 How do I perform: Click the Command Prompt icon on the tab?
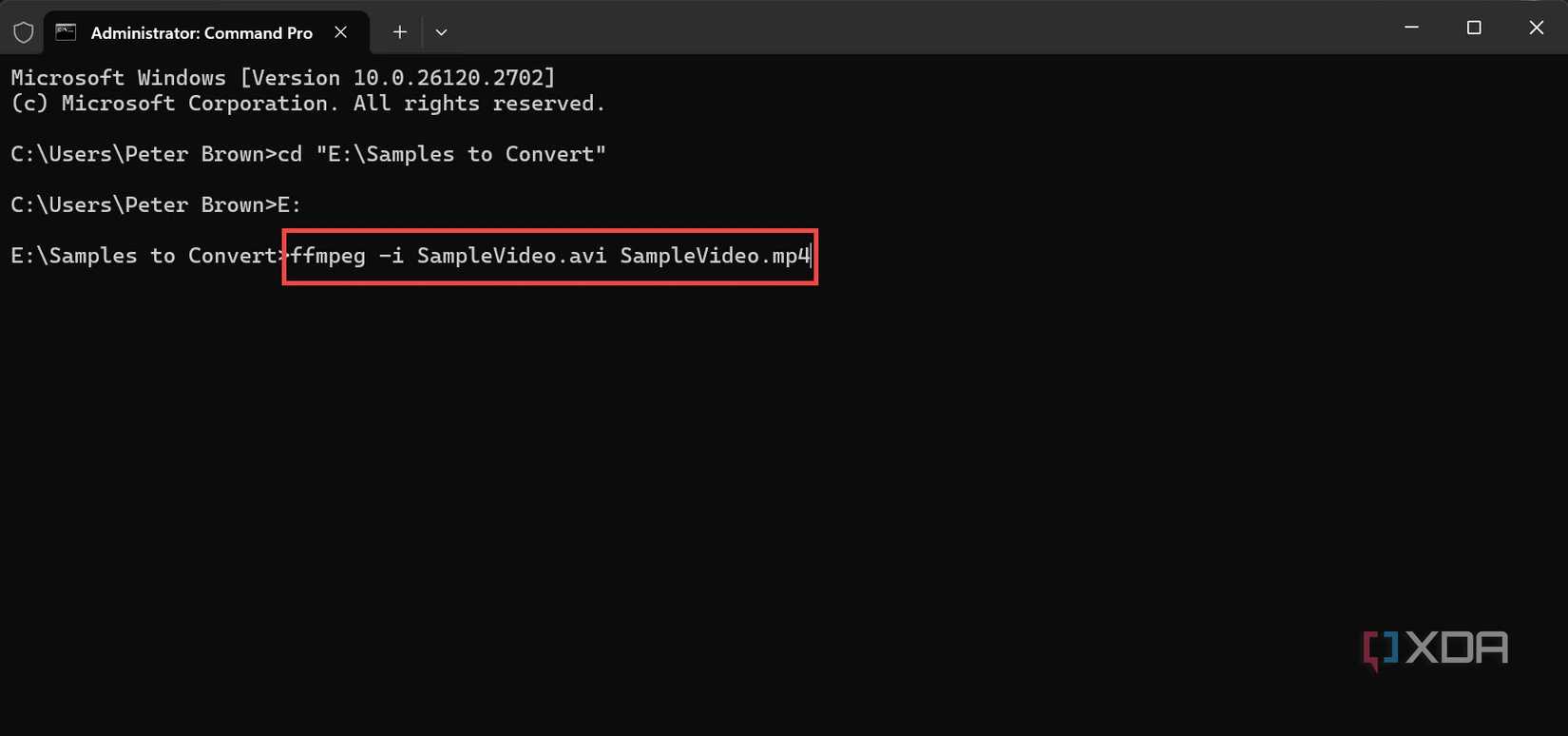tap(65, 31)
